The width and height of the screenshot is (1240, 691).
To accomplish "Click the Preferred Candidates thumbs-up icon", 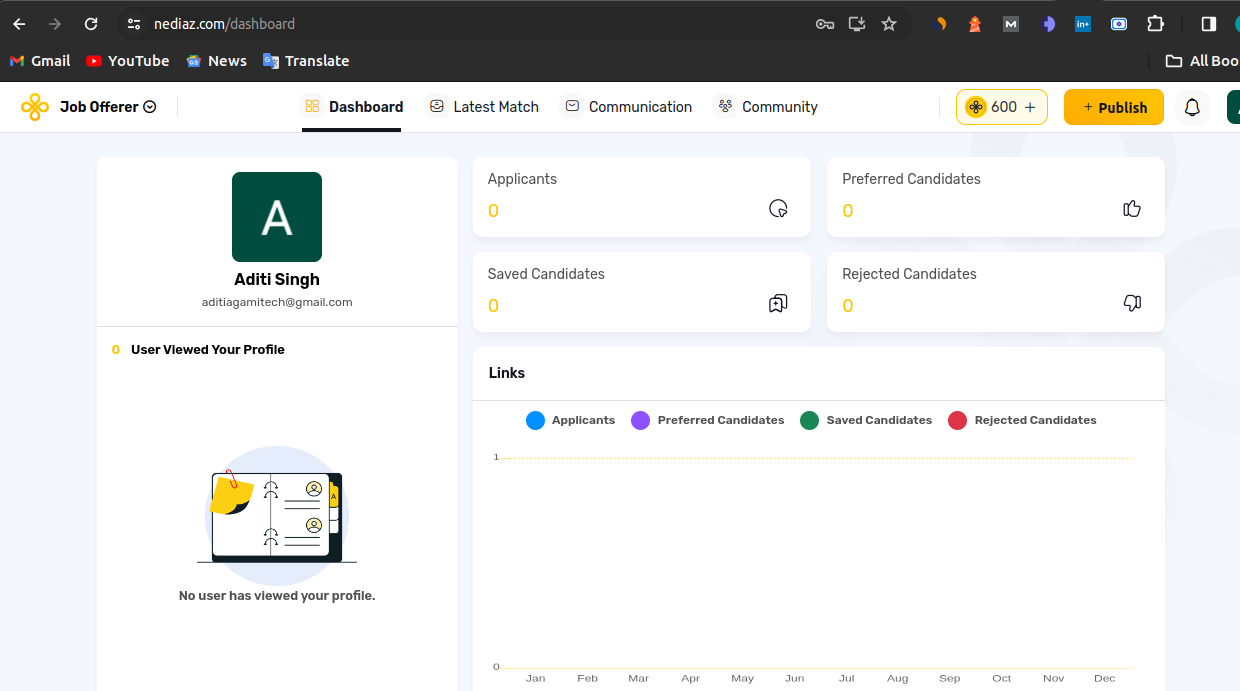I will tap(1132, 209).
